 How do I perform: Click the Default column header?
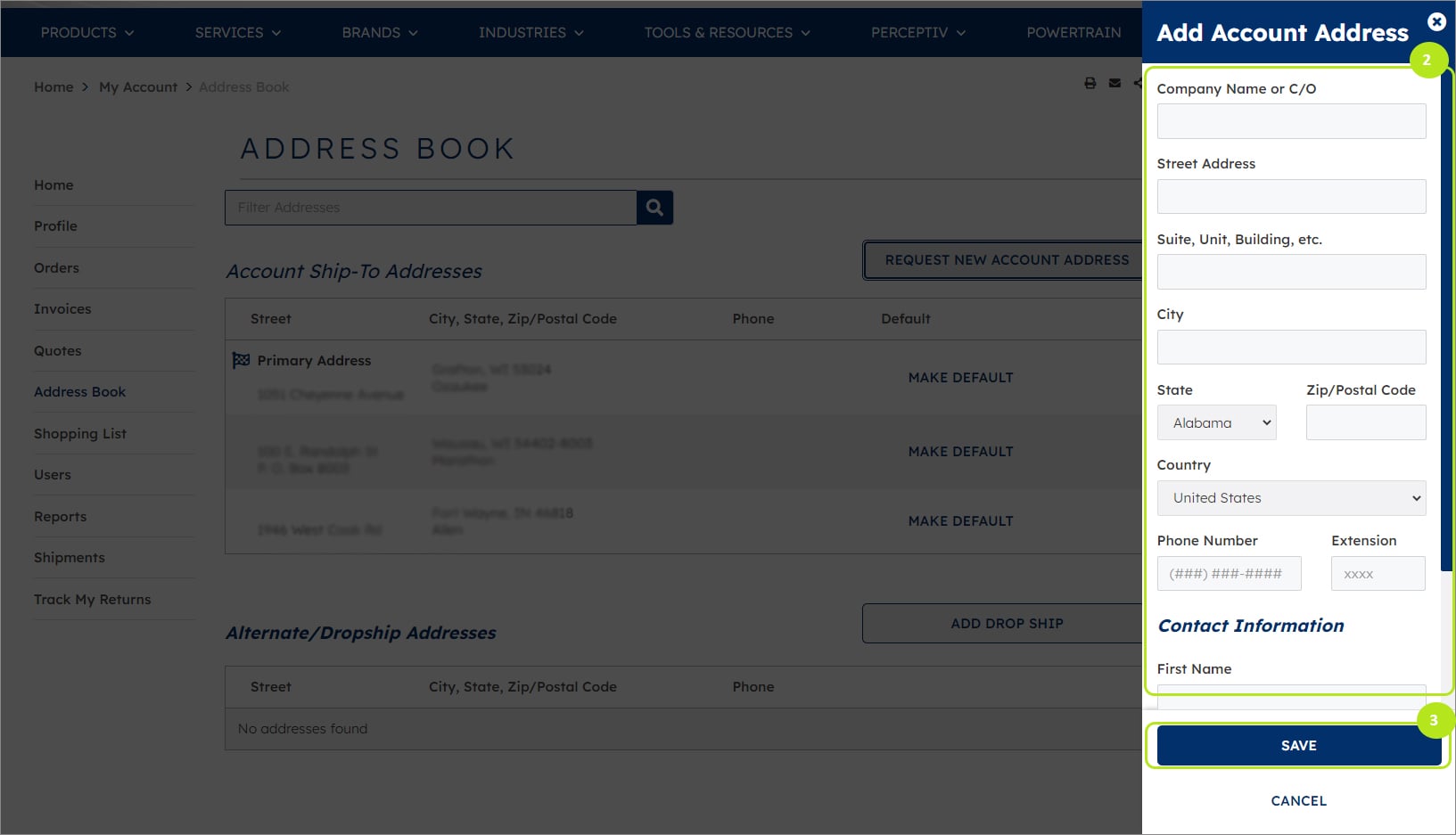(x=906, y=319)
